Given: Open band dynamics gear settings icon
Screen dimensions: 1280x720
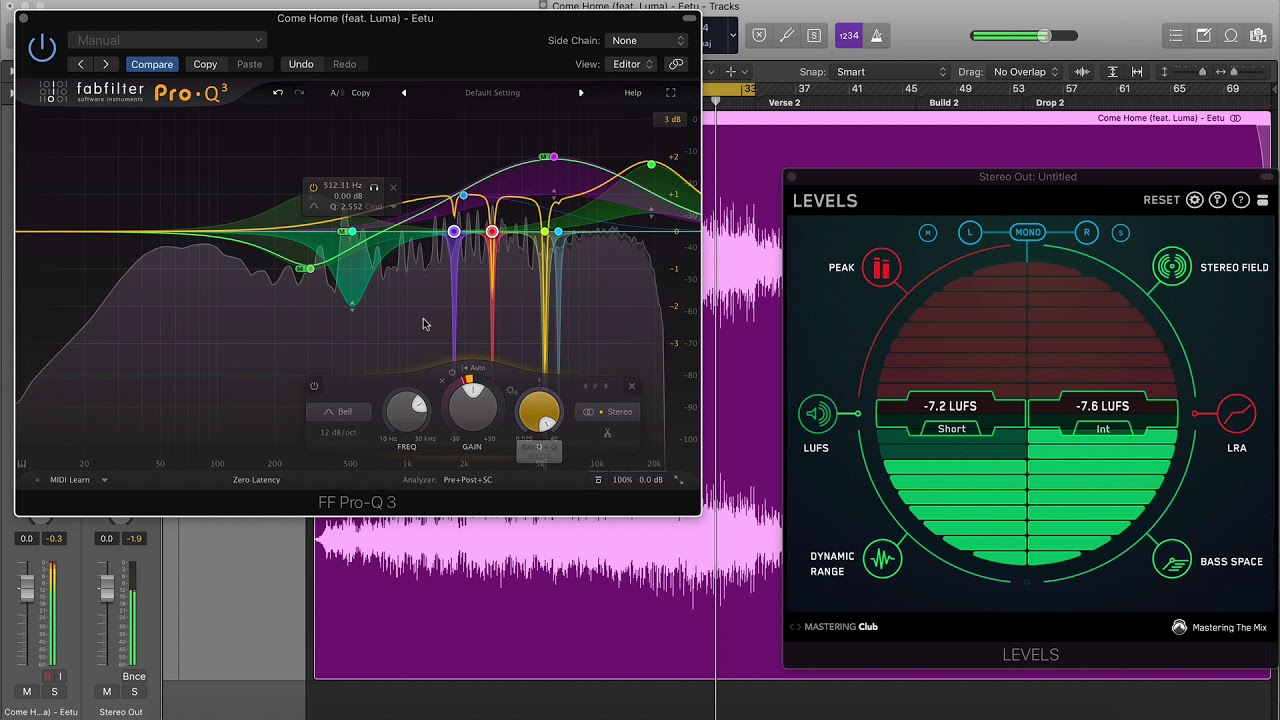Looking at the screenshot, I should click(512, 391).
